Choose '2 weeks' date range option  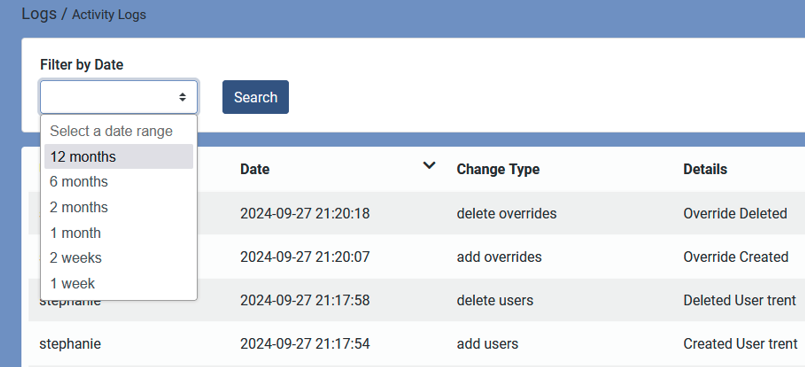click(119, 258)
